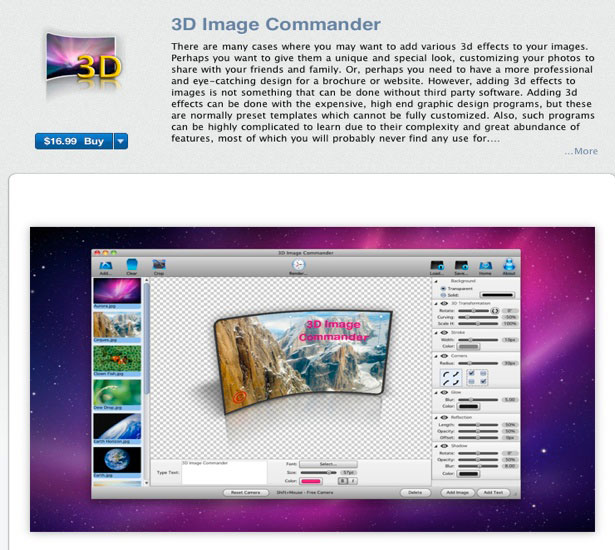
Task: Open the Home toolbar icon
Action: pos(485,266)
